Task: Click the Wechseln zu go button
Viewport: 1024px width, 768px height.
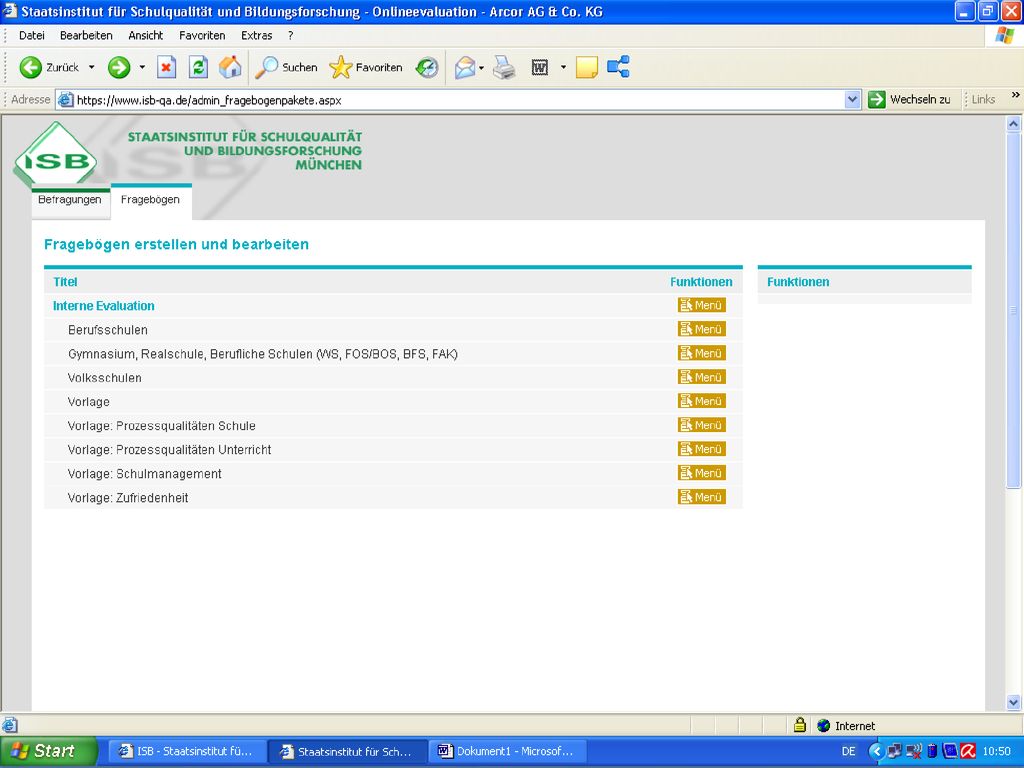Action: tap(909, 99)
